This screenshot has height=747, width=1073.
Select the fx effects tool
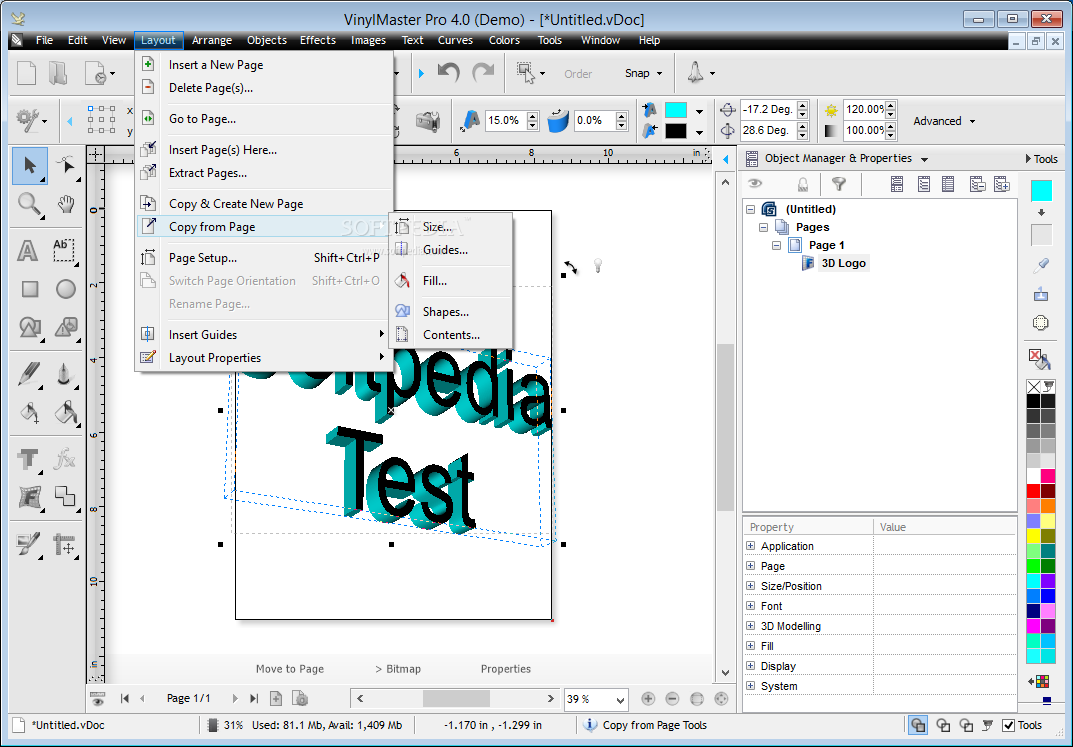coord(64,458)
